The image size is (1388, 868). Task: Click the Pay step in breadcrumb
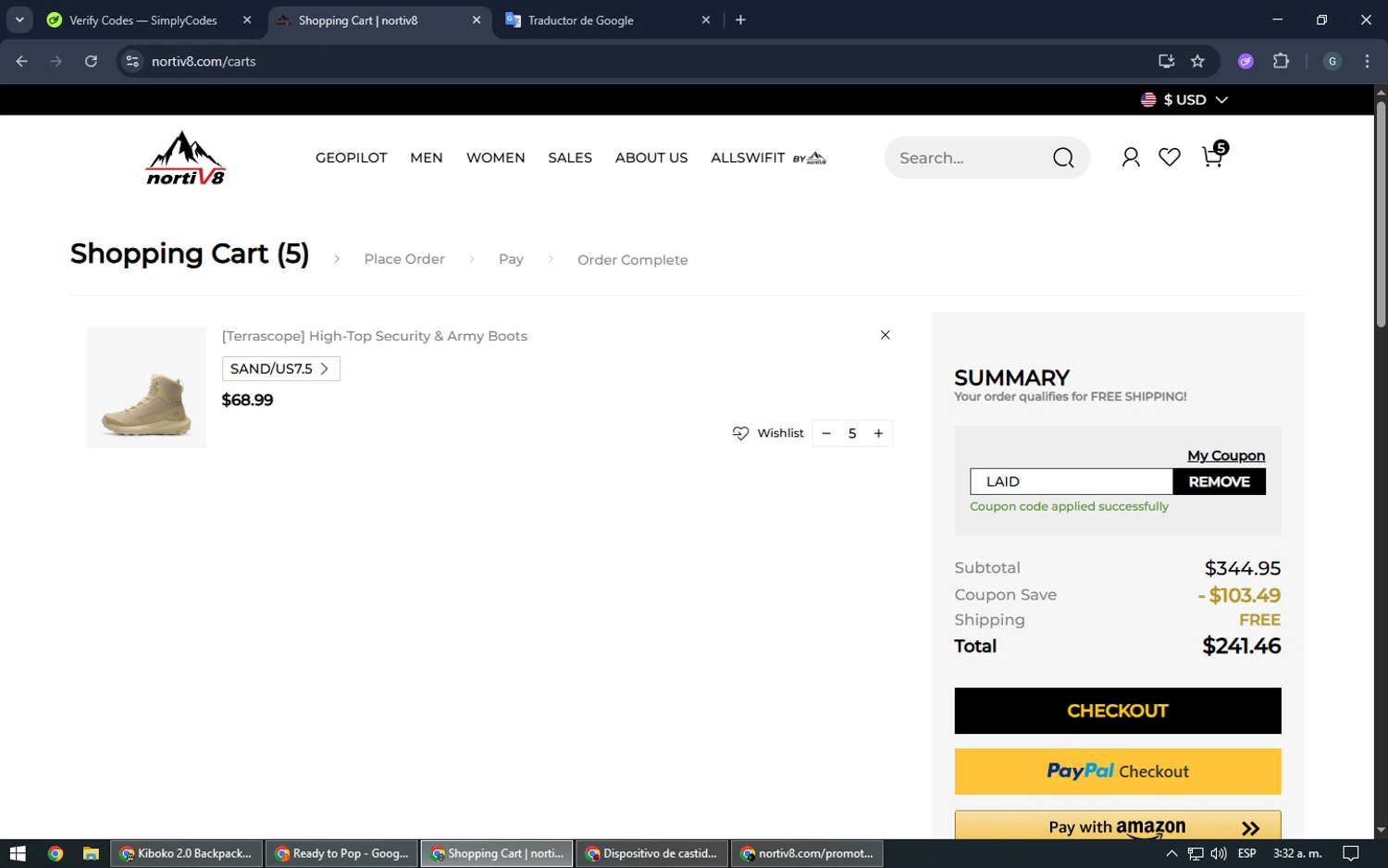pyautogui.click(x=511, y=259)
